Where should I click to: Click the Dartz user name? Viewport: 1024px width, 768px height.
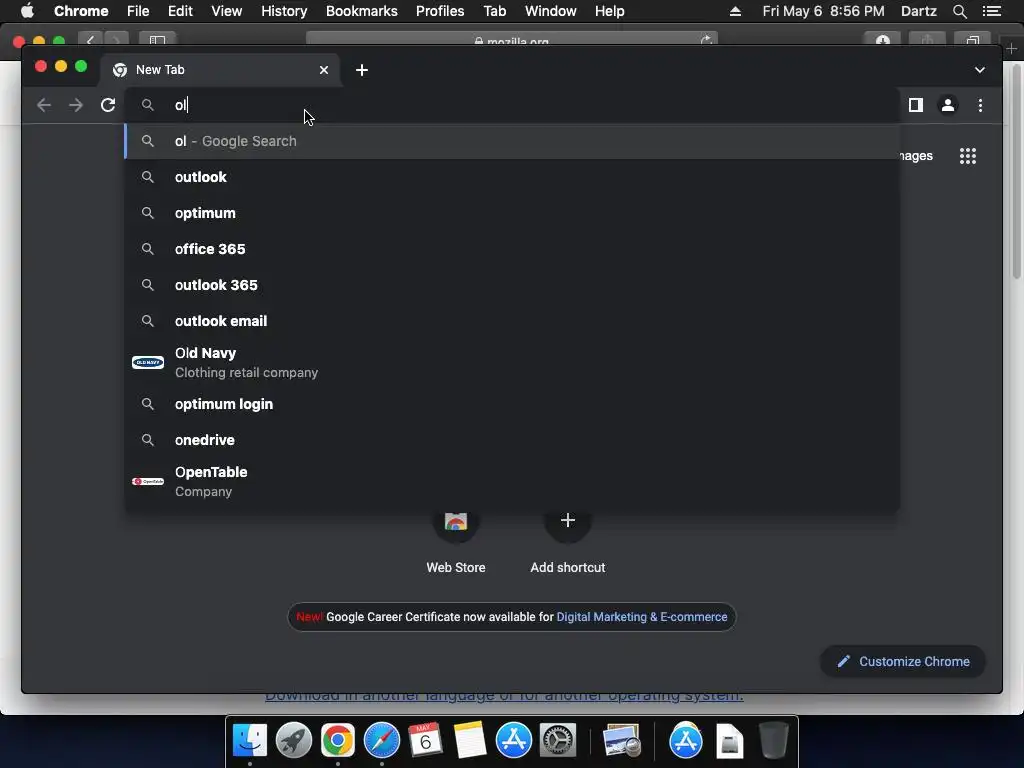919,11
